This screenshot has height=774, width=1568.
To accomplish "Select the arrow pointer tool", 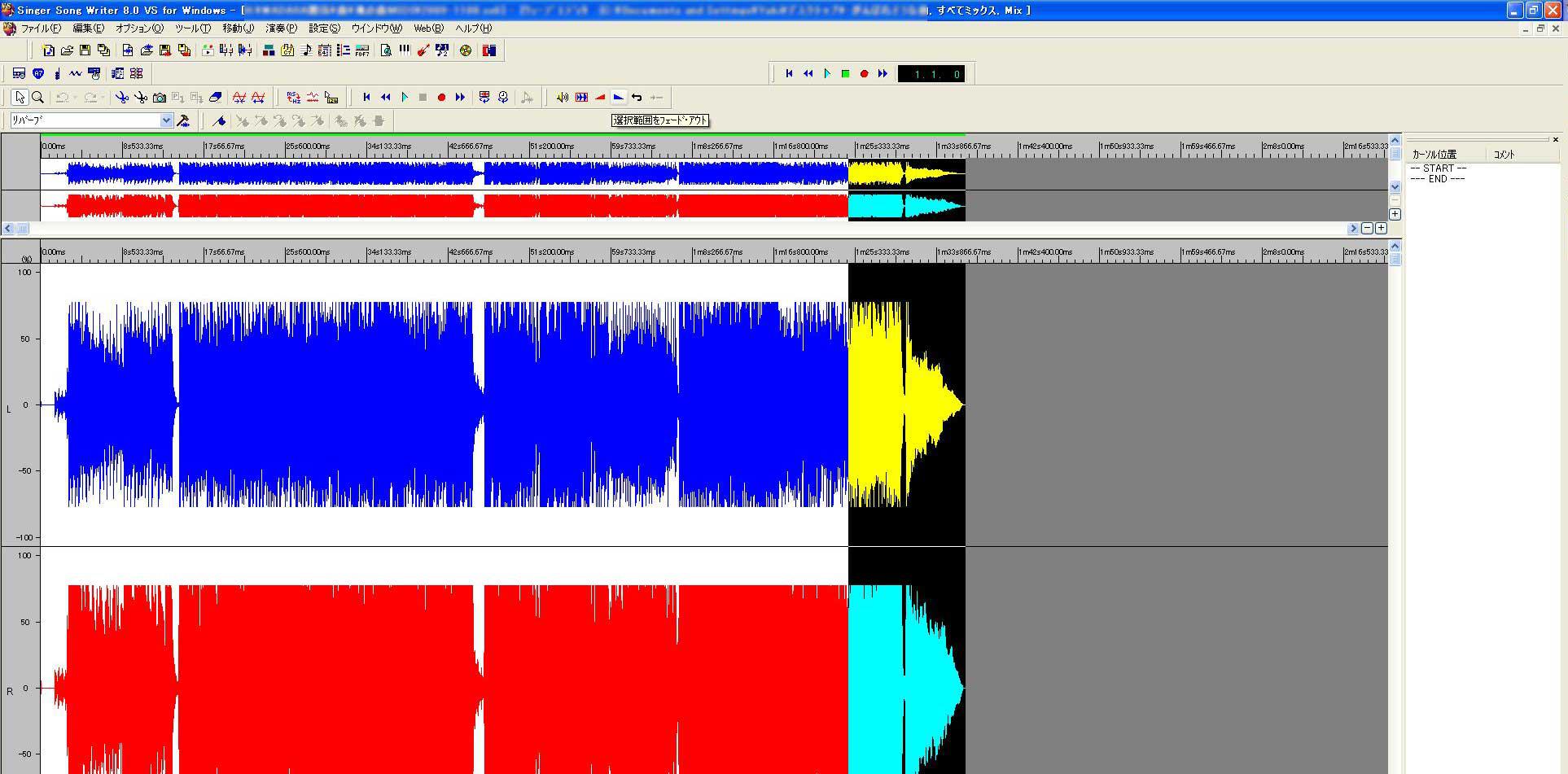I will point(20,98).
